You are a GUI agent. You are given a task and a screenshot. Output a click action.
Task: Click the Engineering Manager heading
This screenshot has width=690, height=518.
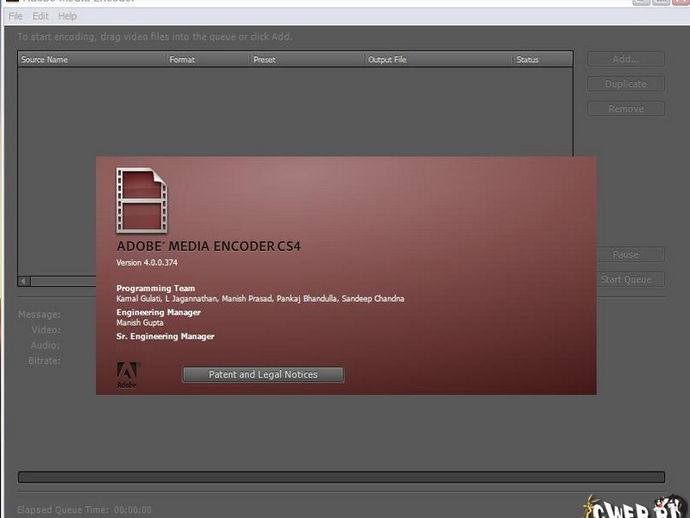point(158,312)
